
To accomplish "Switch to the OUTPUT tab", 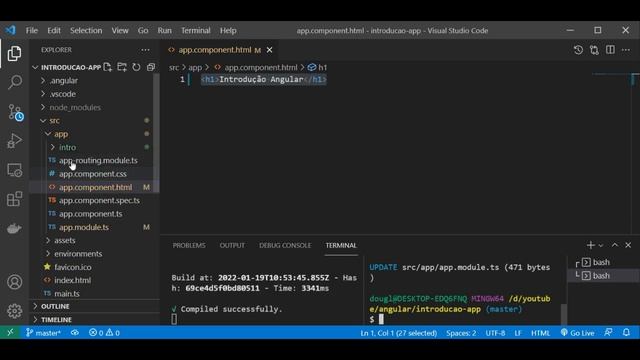I will click(x=232, y=245).
